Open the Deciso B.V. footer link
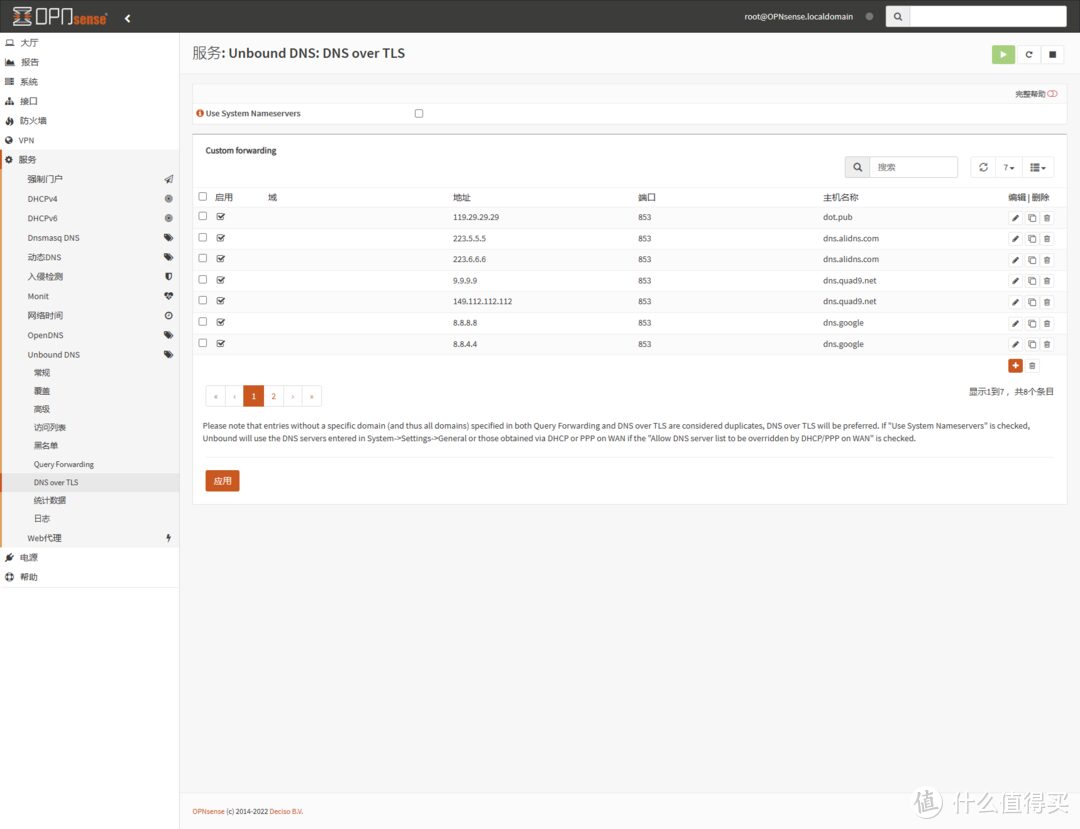This screenshot has height=829, width=1080. [286, 811]
